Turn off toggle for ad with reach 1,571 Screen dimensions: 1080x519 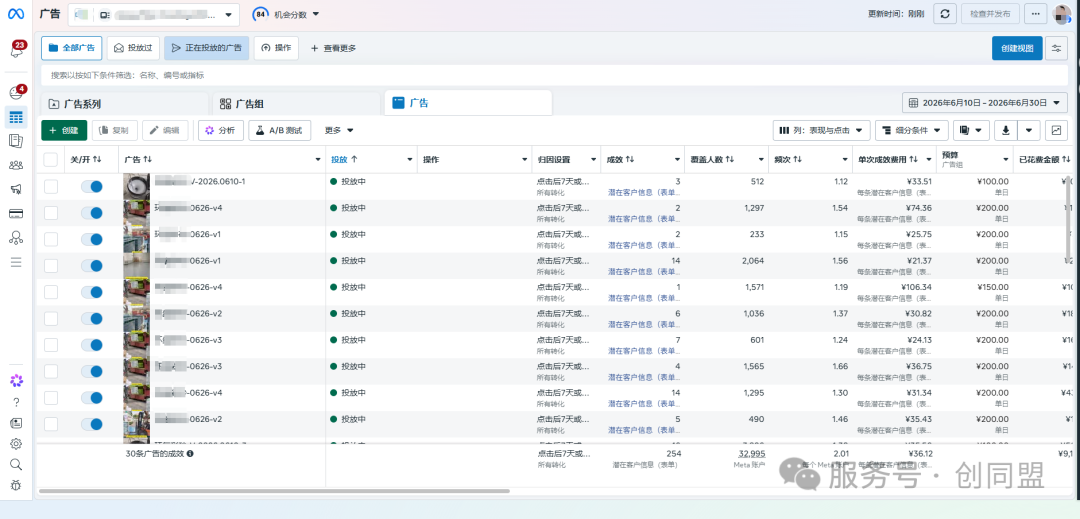92,292
